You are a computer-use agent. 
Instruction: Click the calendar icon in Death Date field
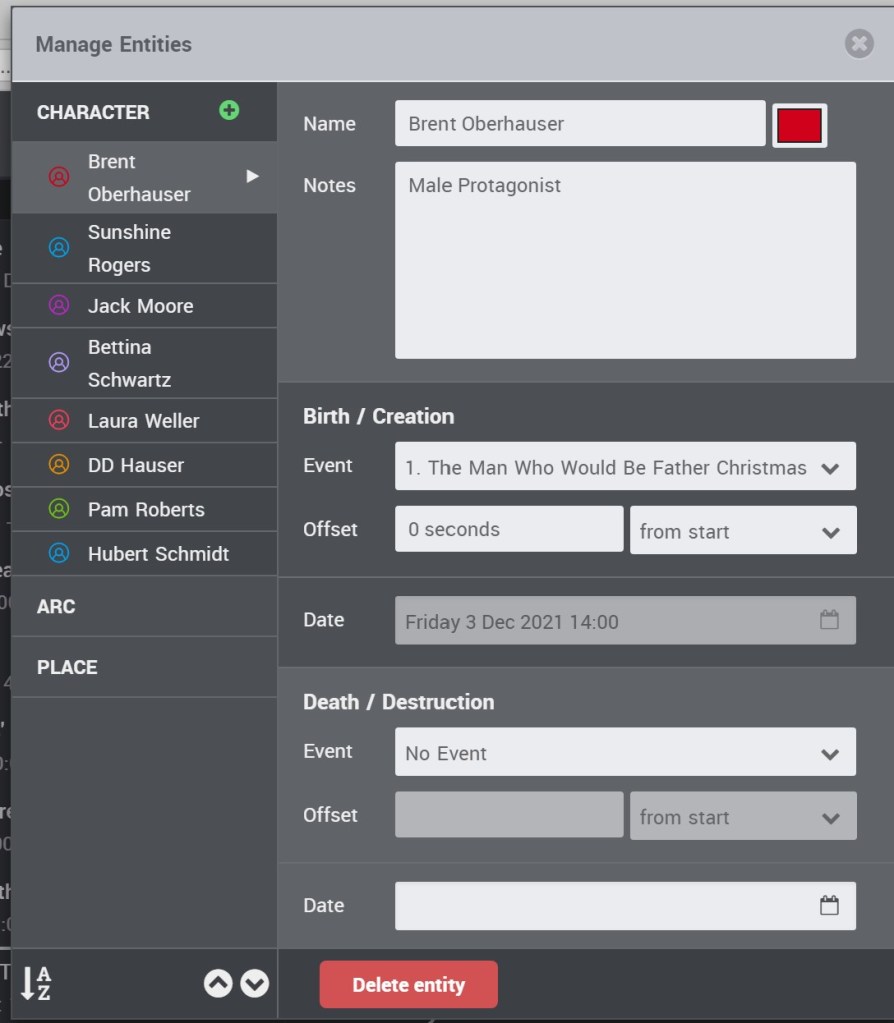[x=829, y=906]
